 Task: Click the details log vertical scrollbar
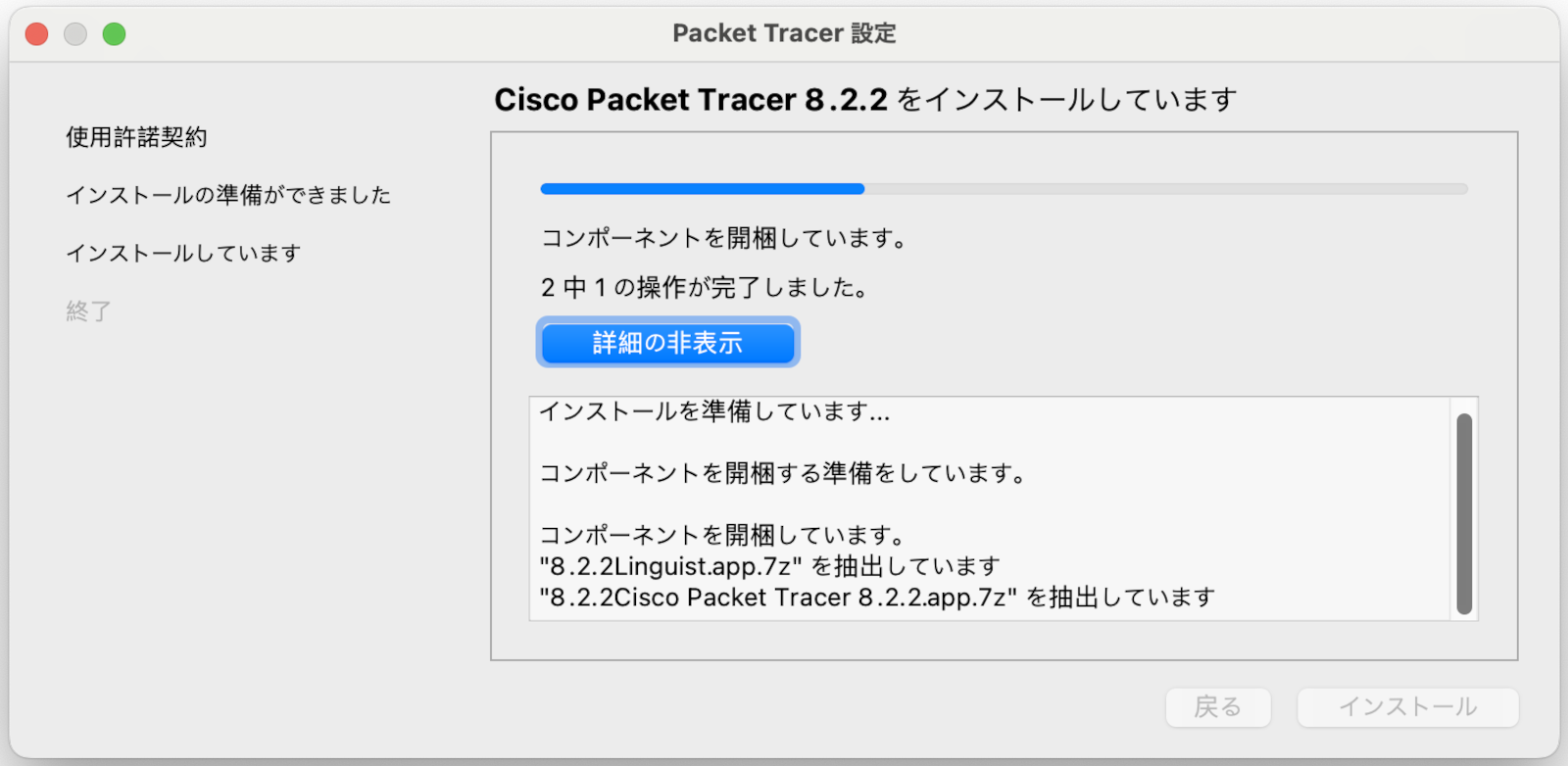click(x=1464, y=513)
